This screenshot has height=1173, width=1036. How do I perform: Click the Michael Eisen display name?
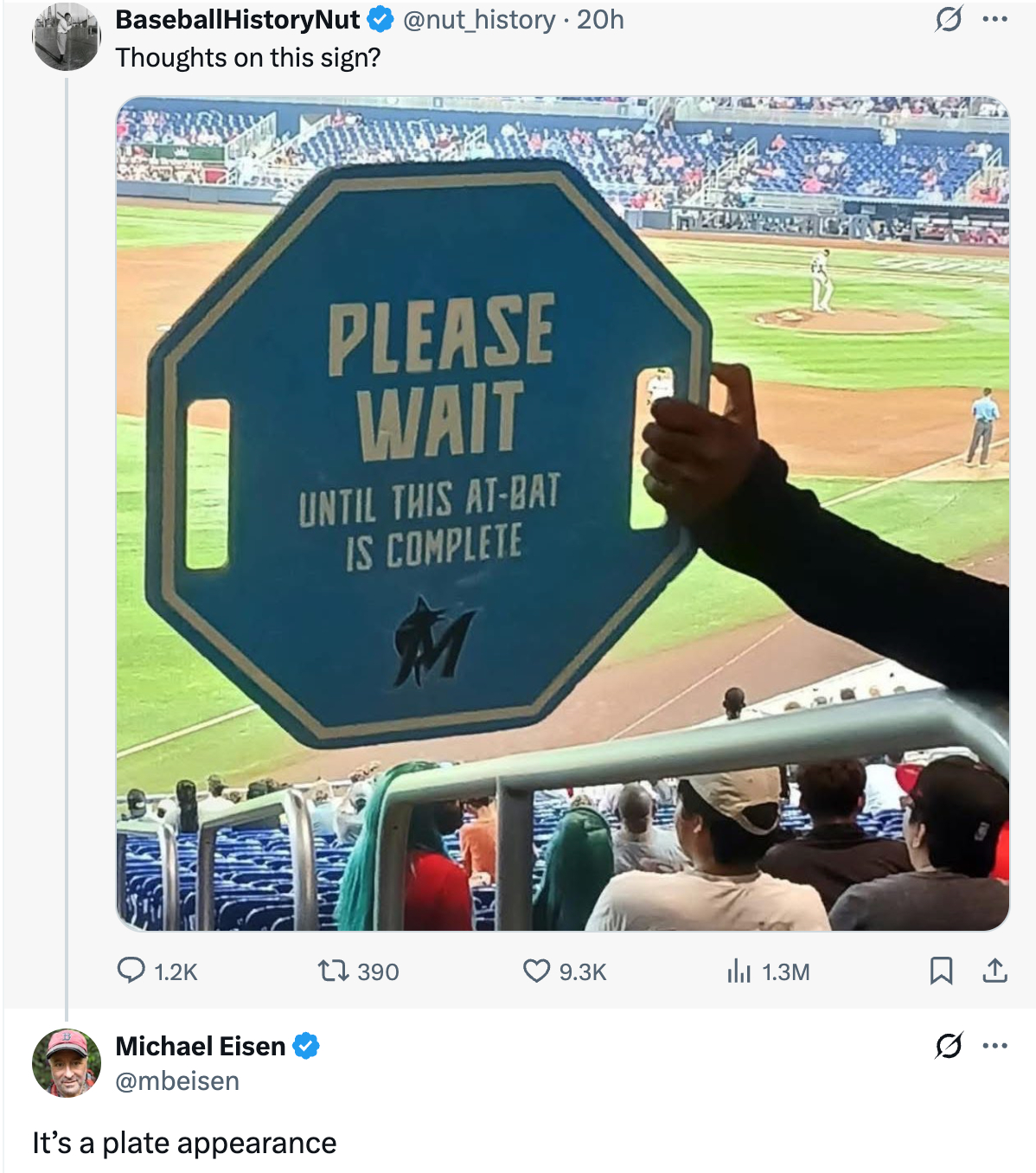(201, 1046)
